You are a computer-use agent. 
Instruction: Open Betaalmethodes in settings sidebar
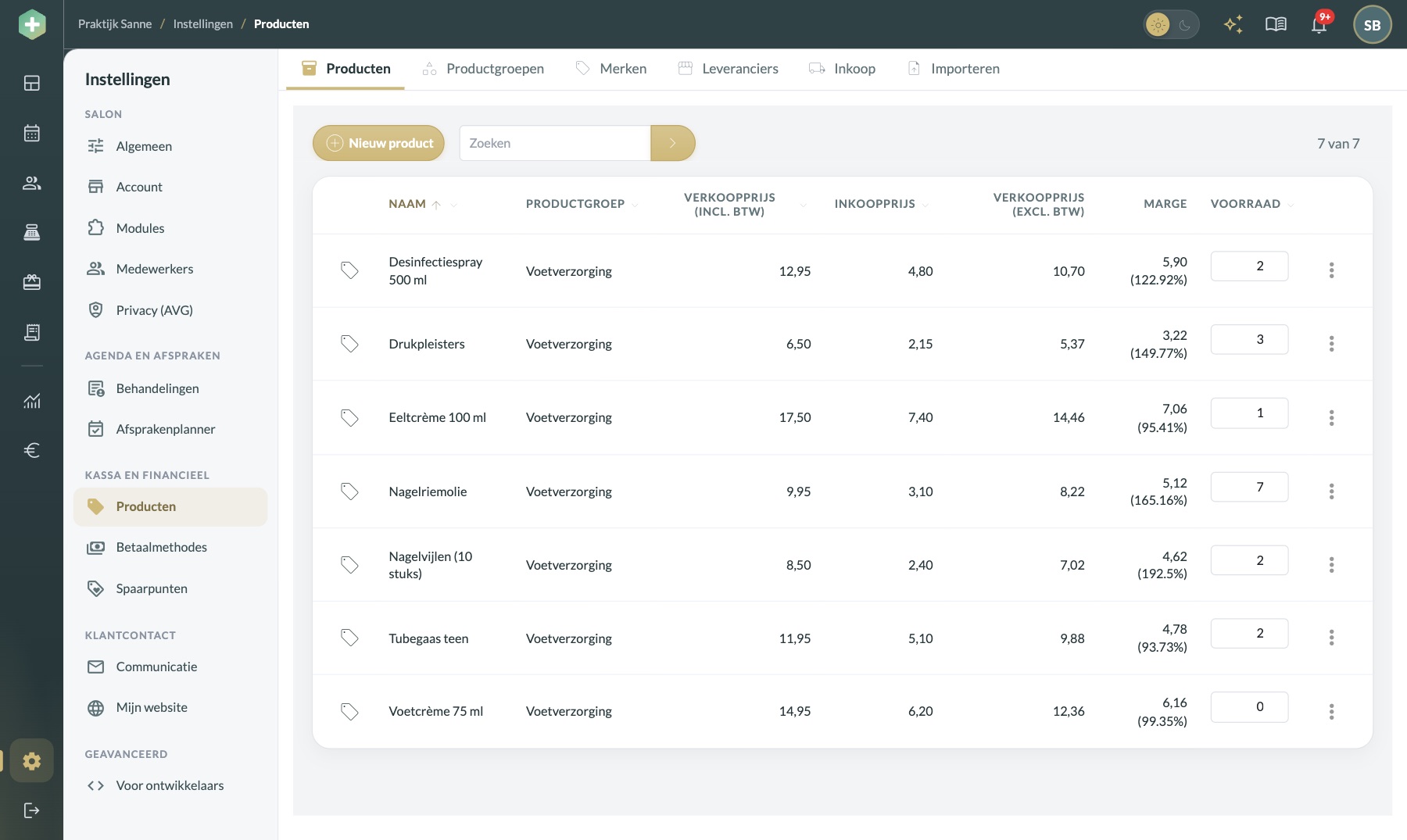click(x=170, y=547)
